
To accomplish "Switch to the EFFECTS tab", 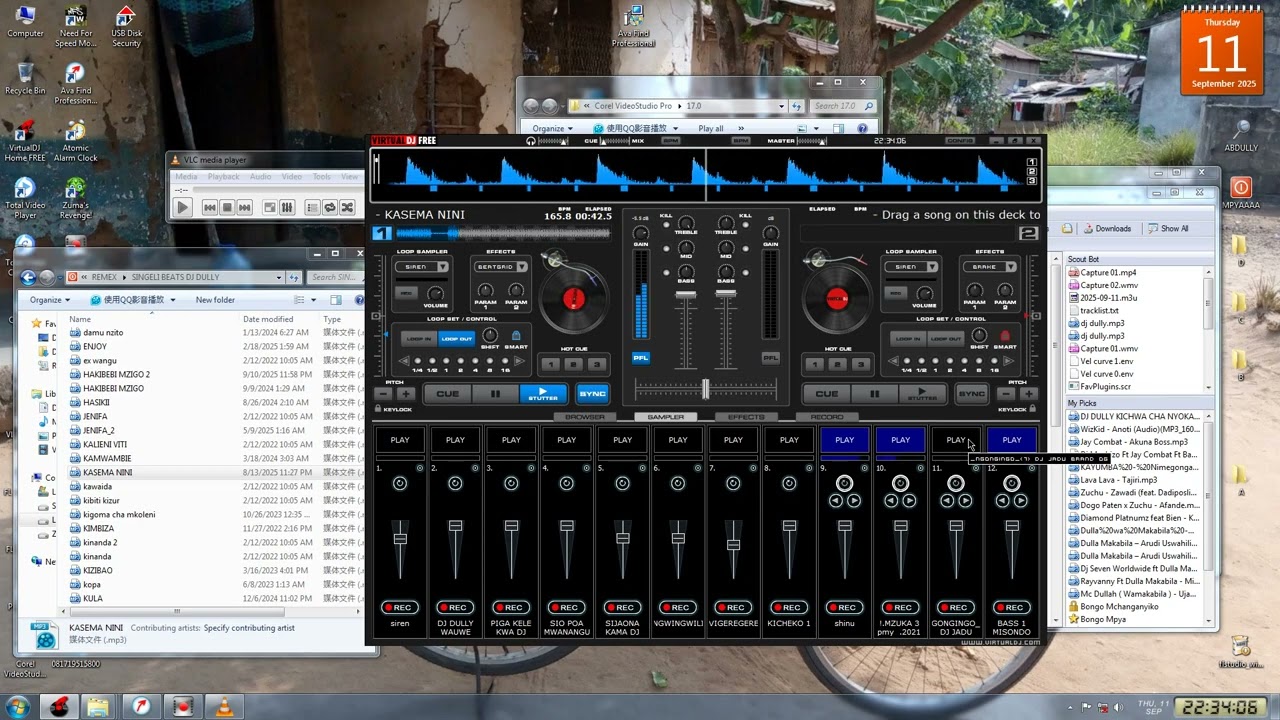I will point(746,417).
